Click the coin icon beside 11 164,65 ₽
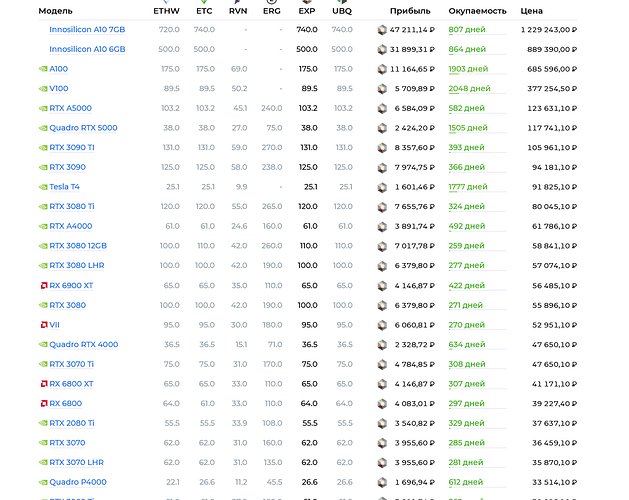 [x=382, y=69]
